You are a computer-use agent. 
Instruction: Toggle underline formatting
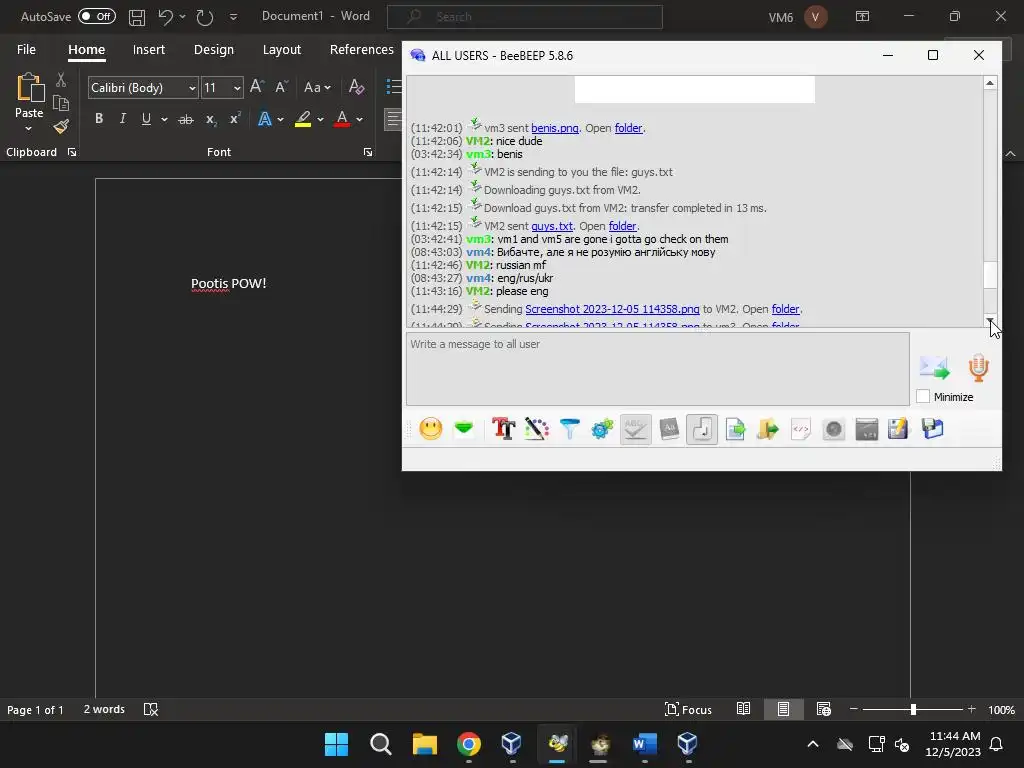[x=146, y=119]
